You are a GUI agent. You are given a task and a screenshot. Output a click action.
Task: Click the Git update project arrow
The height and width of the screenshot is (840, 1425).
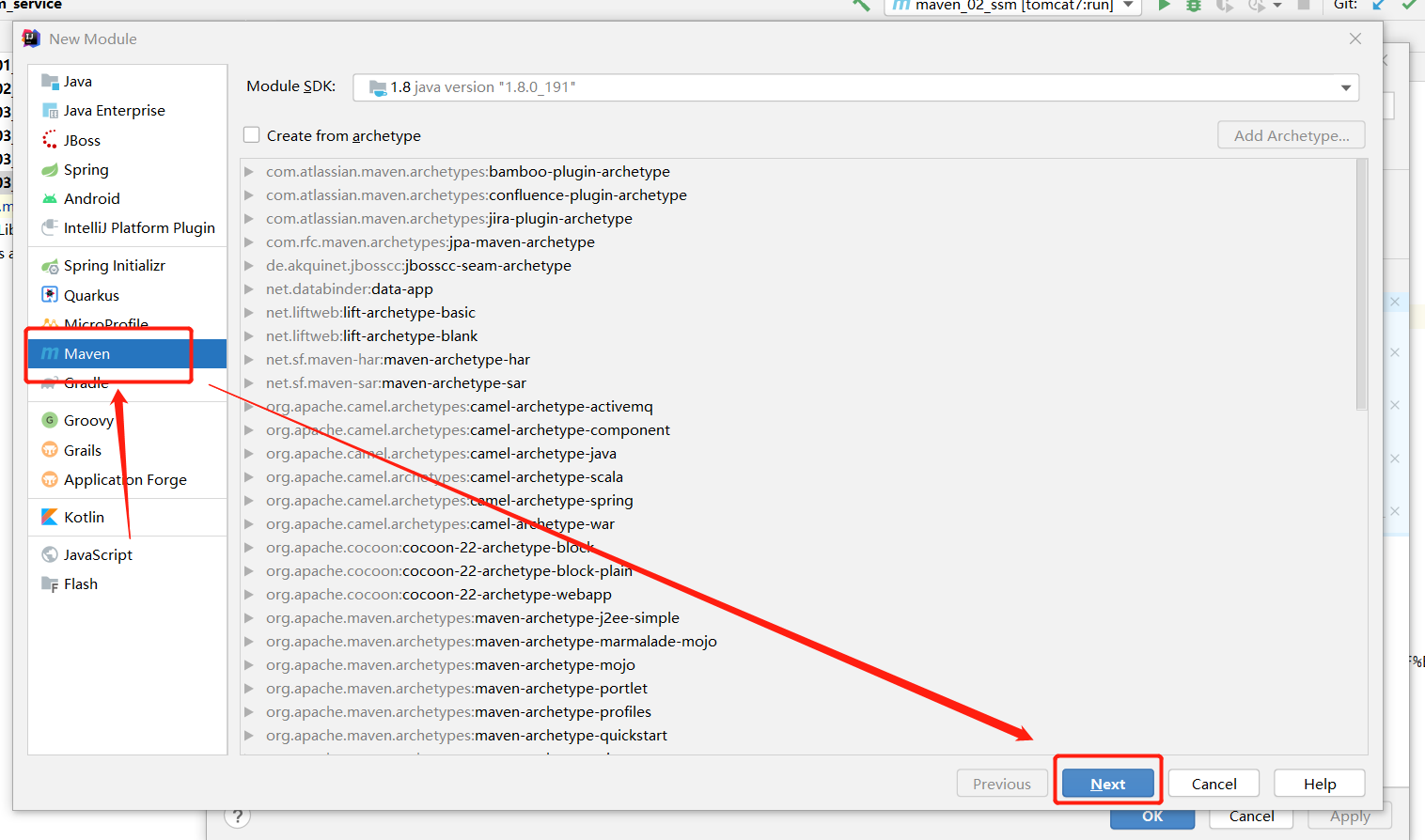1379,5
